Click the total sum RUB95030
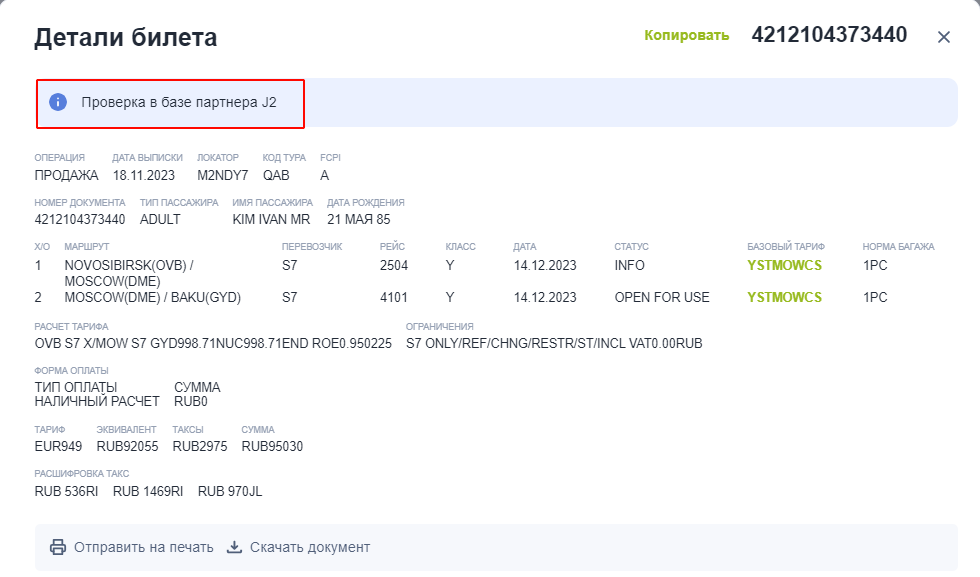The image size is (980, 577). pos(272,446)
